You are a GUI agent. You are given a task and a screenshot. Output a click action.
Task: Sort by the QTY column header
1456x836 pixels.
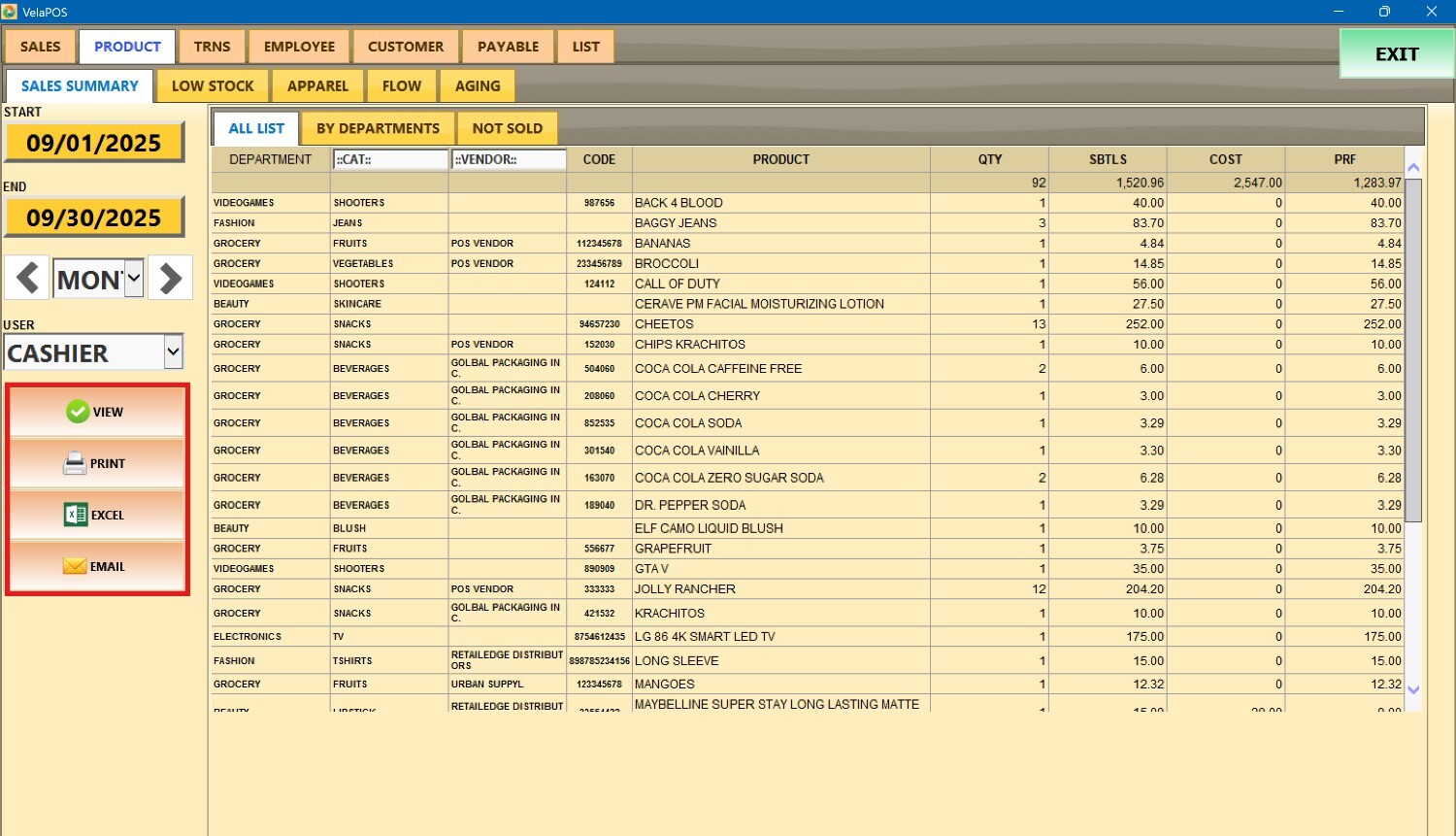989,159
